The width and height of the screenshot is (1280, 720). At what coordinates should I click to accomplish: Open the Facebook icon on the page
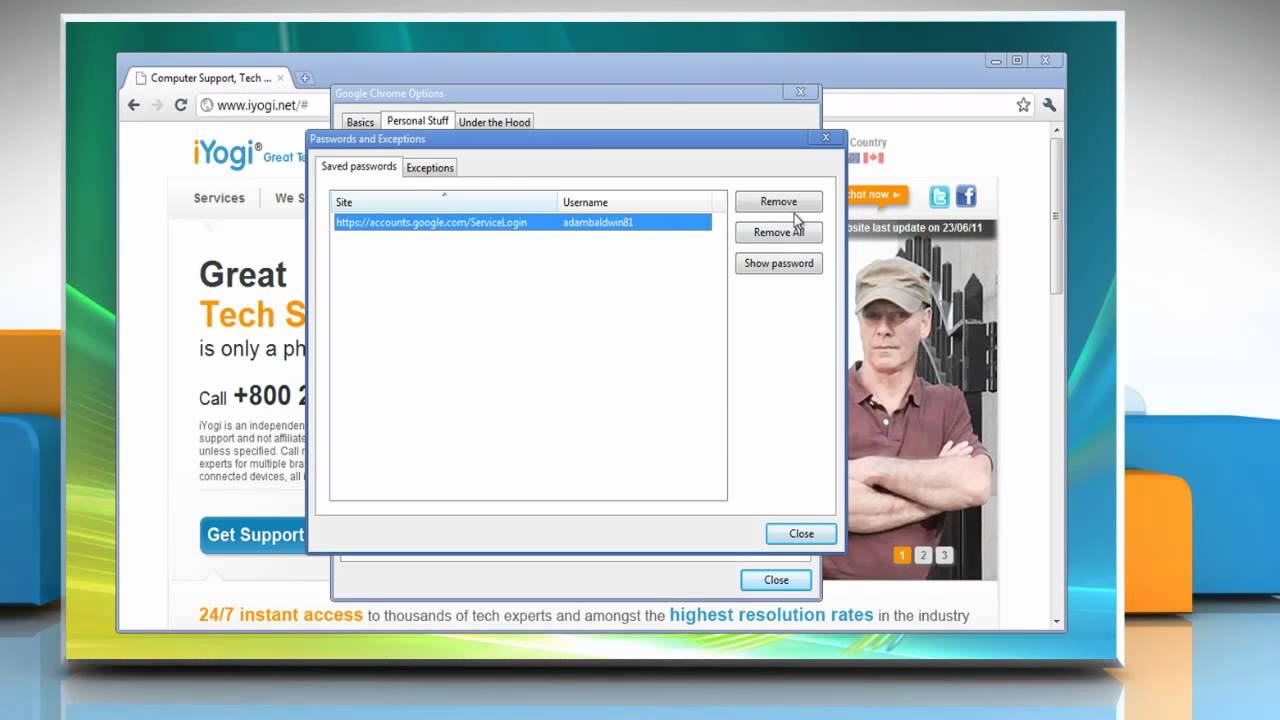pyautogui.click(x=966, y=197)
